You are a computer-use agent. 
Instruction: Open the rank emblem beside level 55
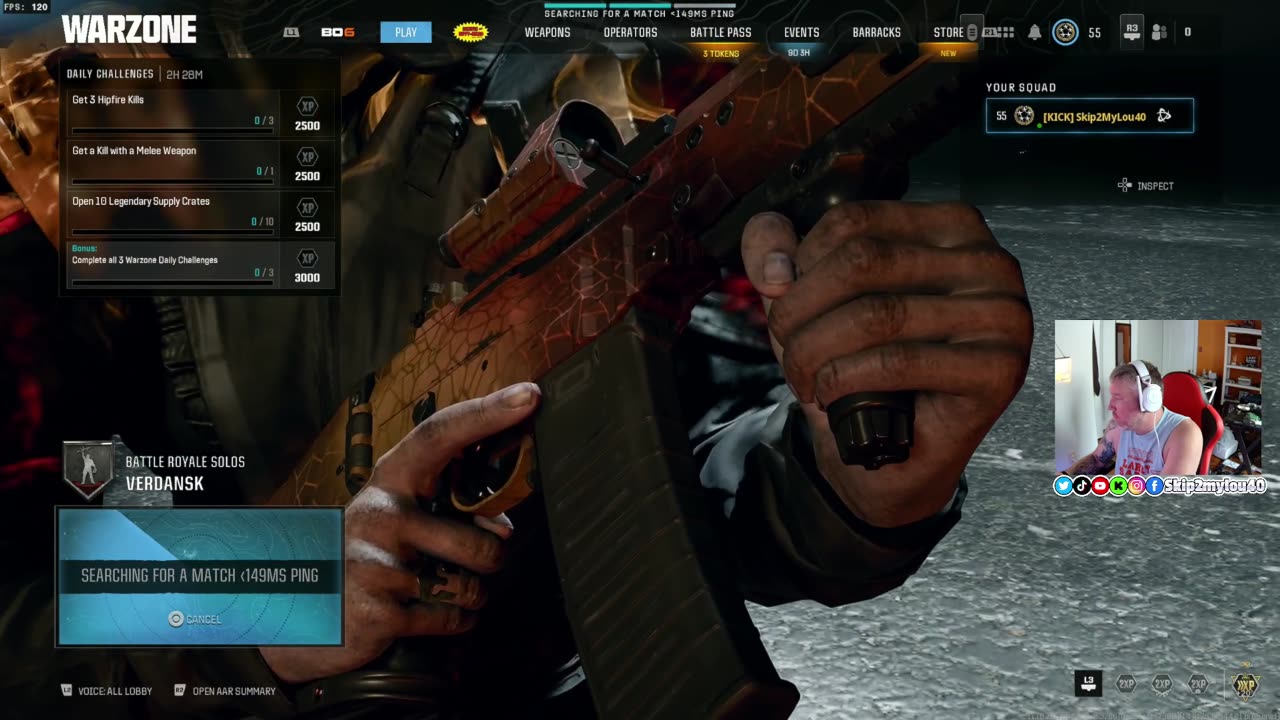point(1066,32)
